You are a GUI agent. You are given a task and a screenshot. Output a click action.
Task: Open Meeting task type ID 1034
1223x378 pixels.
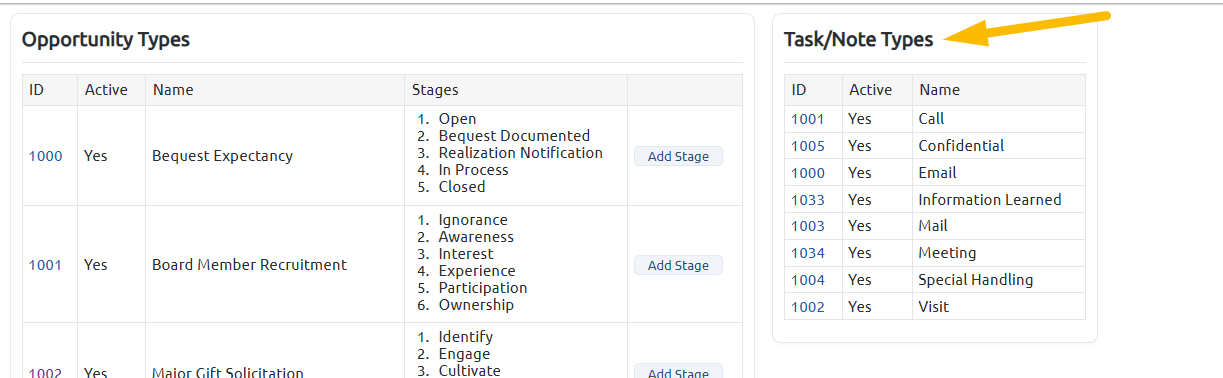808,253
